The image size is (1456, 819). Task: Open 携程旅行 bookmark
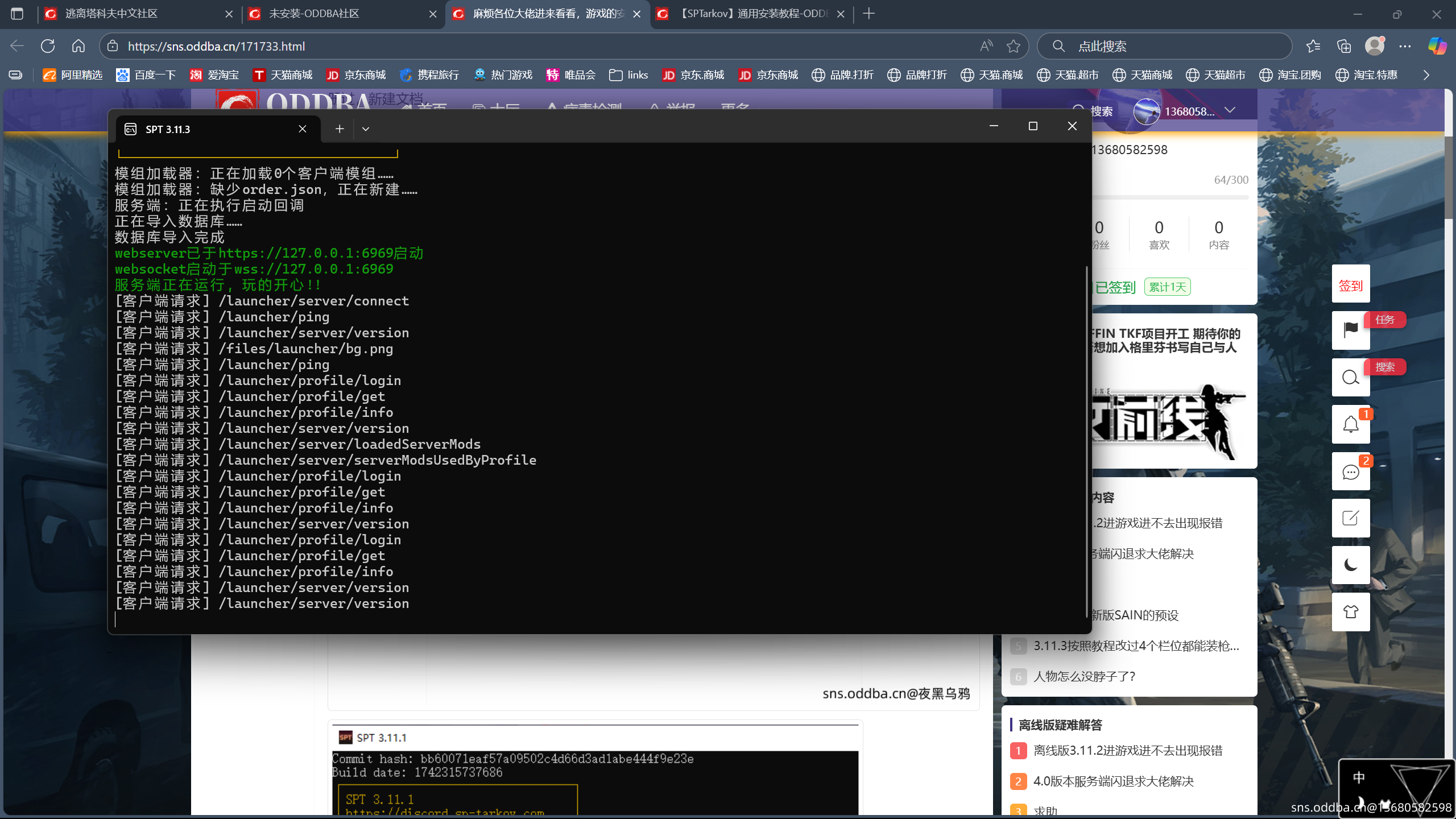(x=429, y=75)
